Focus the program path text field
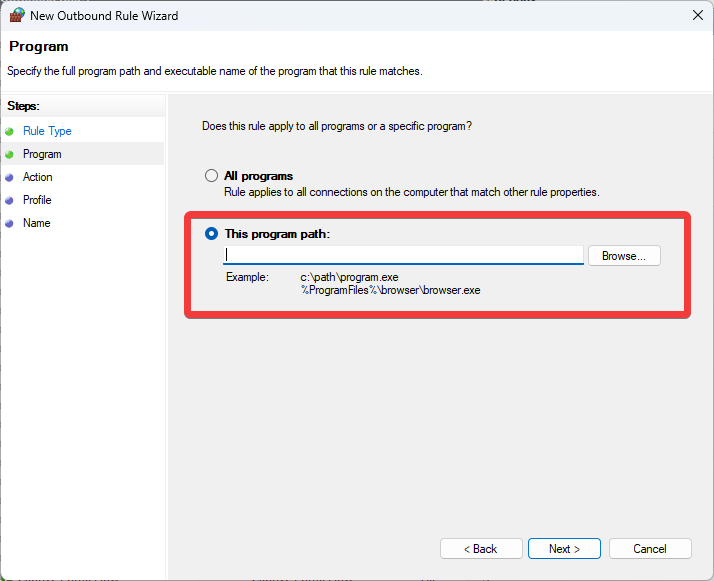This screenshot has height=581, width=714. point(403,255)
